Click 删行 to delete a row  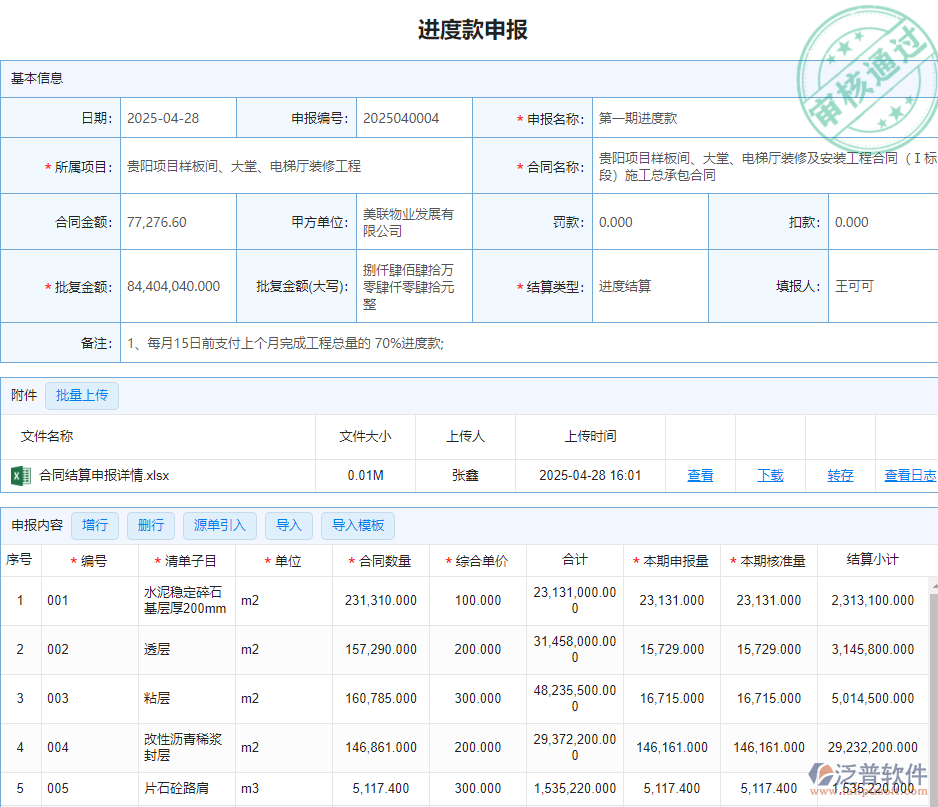(150, 526)
